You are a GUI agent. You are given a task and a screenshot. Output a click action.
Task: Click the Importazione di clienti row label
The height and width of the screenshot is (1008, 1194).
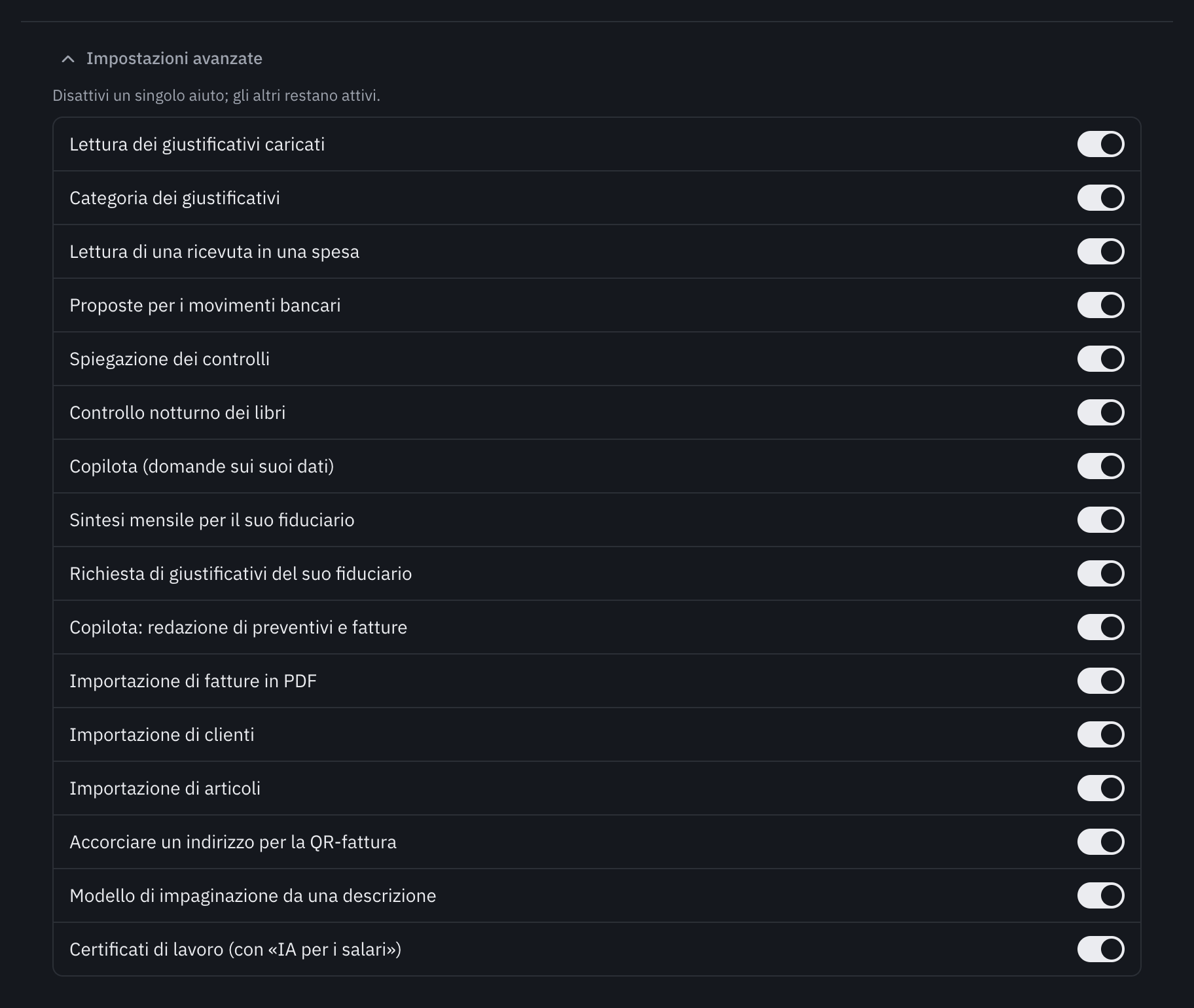coord(162,734)
